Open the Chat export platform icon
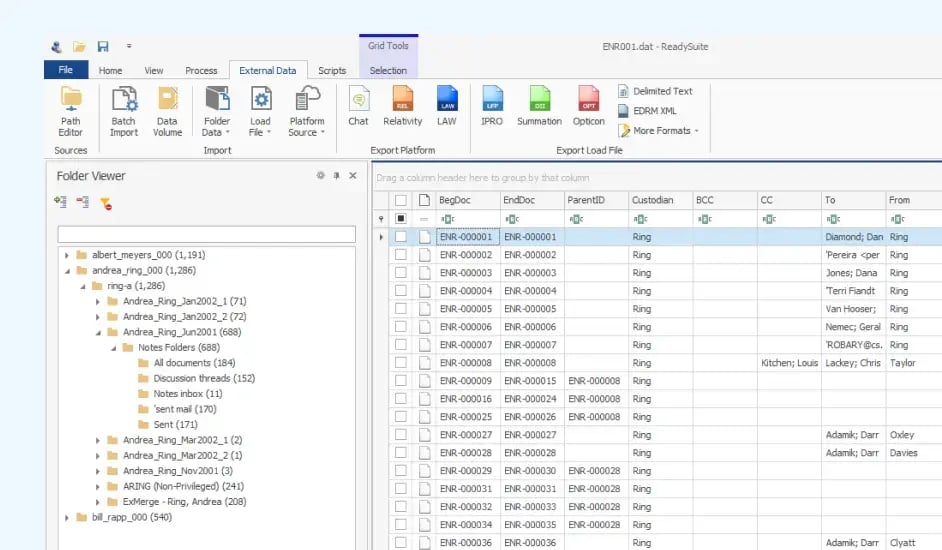The height and width of the screenshot is (550, 942). click(358, 107)
